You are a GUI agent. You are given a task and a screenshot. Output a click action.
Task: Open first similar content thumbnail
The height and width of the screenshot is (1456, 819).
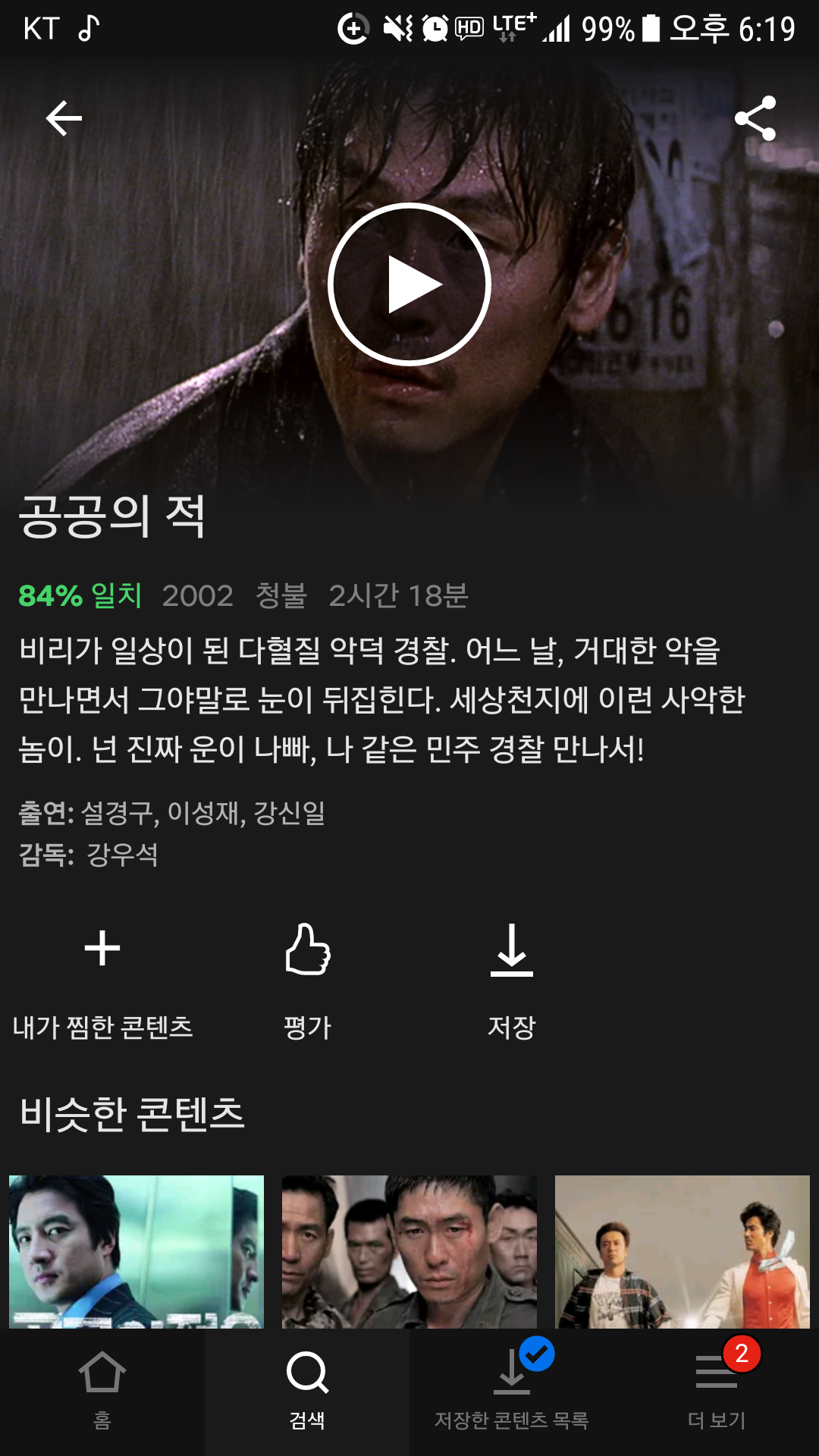point(136,1251)
